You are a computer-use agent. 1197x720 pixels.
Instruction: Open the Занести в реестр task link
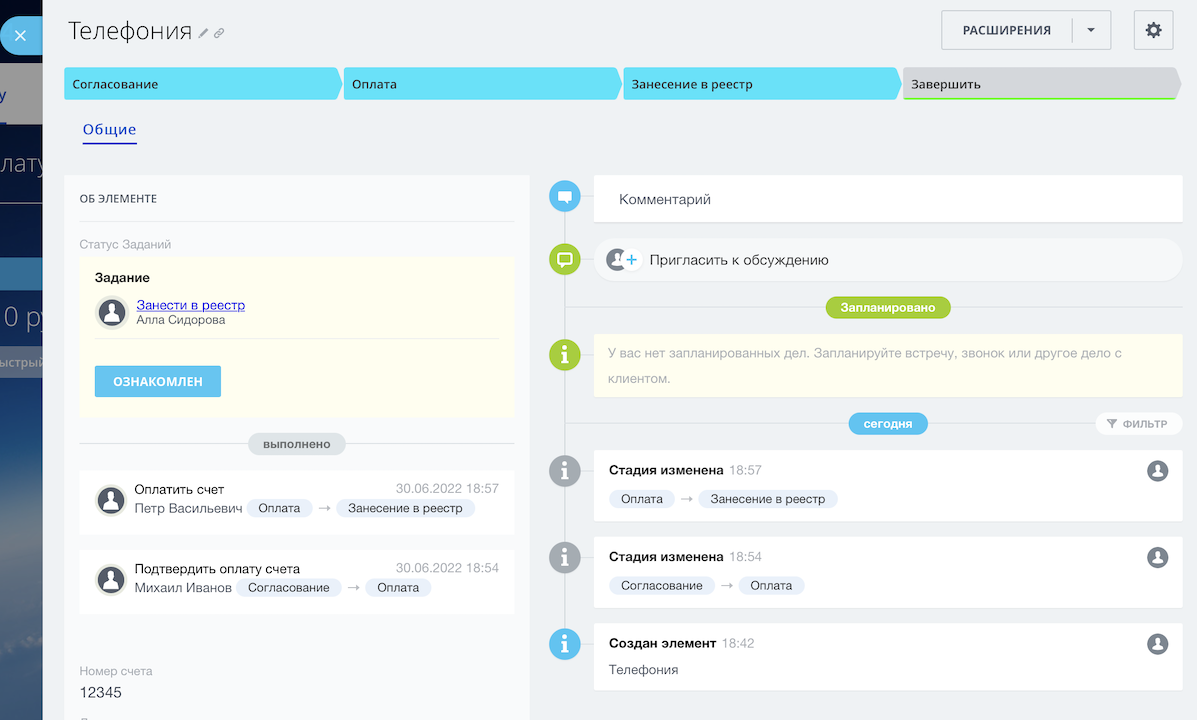point(190,305)
